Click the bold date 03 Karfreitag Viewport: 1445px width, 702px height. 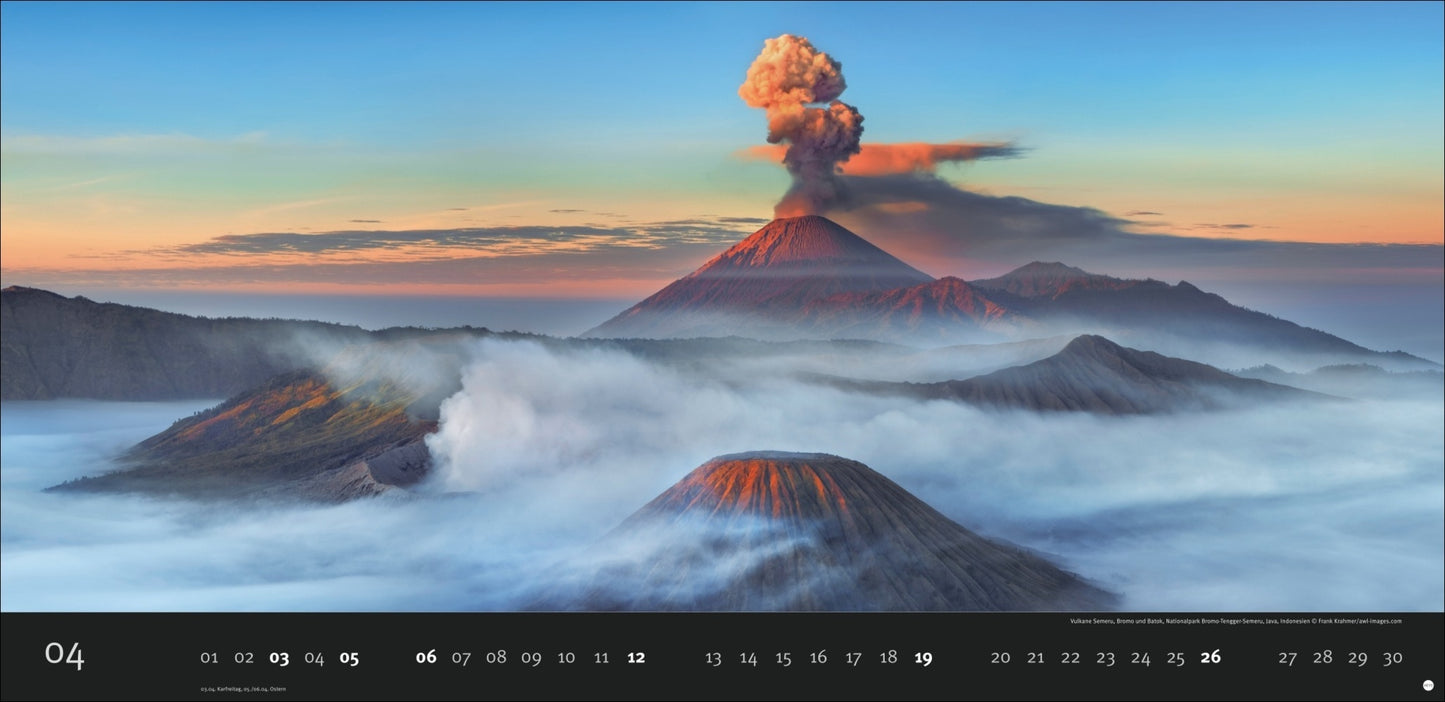(280, 658)
